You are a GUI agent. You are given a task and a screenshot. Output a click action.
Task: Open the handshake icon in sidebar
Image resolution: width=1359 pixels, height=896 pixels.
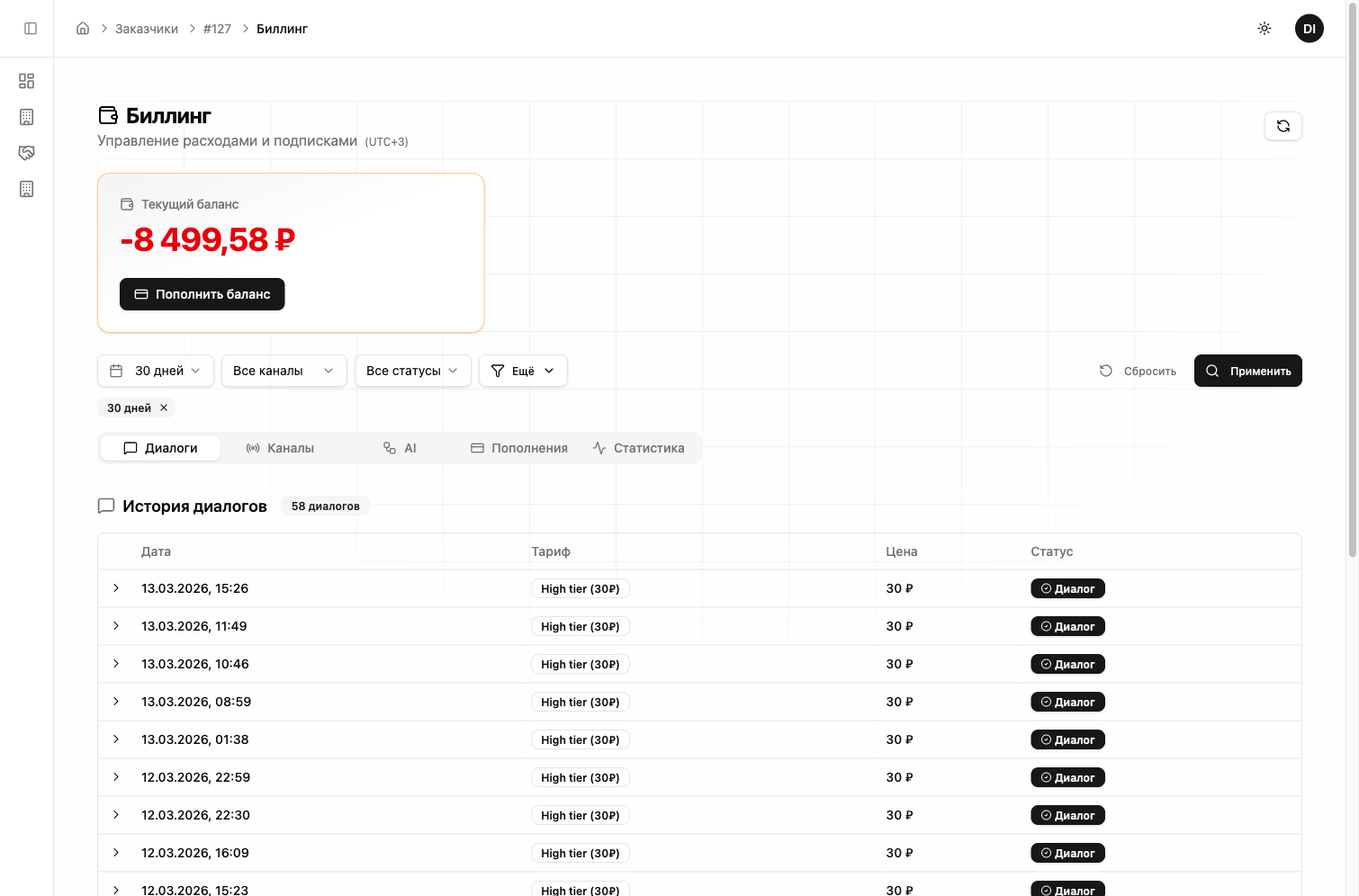coord(27,153)
